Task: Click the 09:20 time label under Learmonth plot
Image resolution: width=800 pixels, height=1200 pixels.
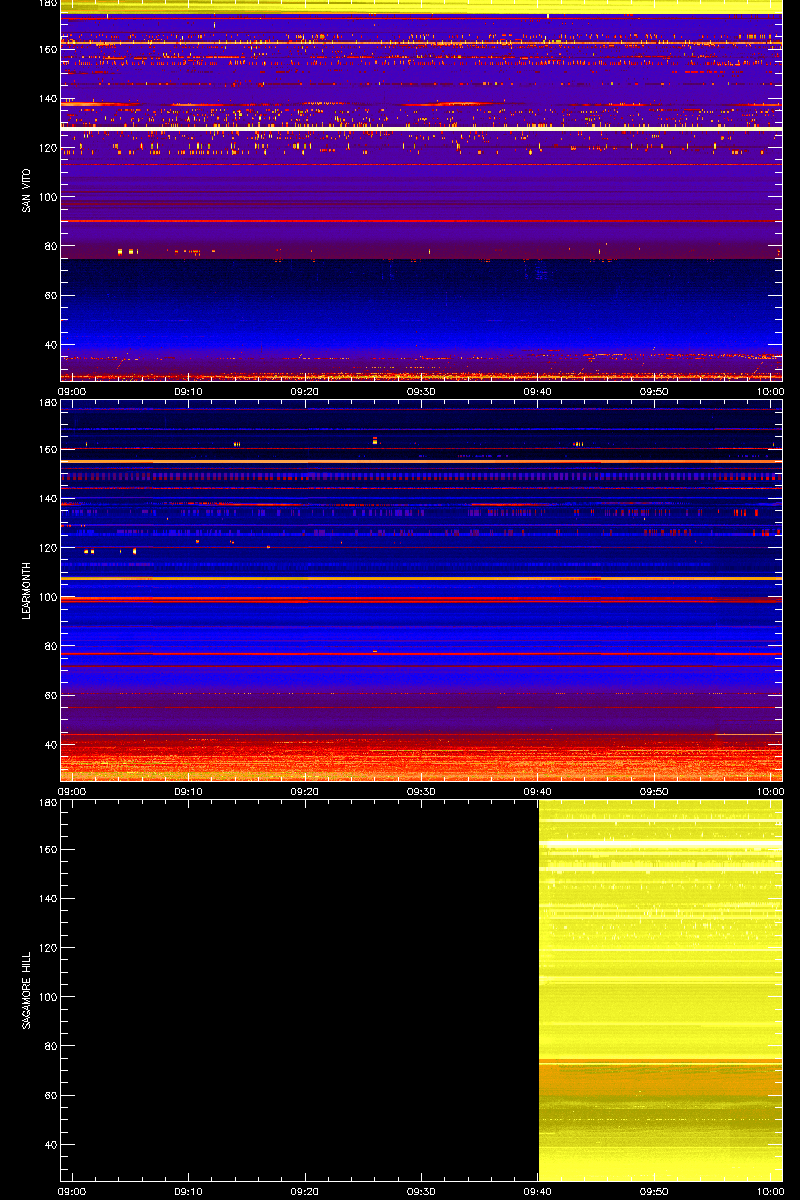Action: 305,791
